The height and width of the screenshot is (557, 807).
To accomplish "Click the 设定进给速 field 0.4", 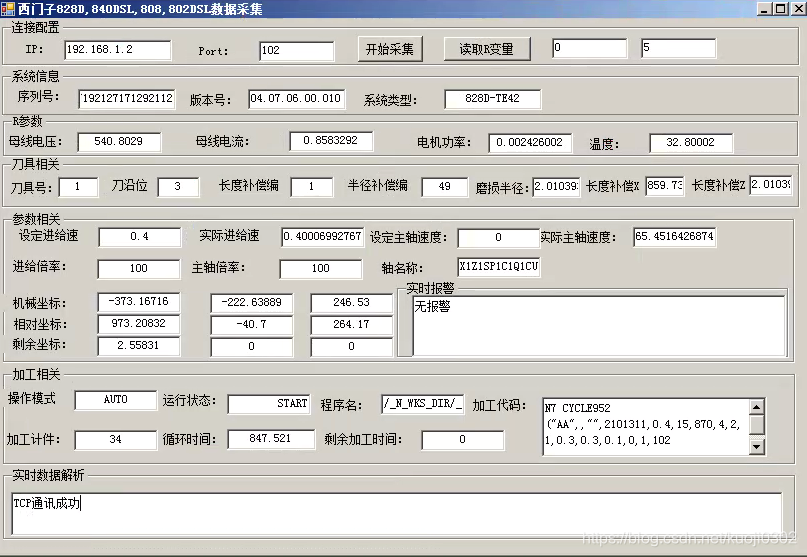I will tap(139, 237).
